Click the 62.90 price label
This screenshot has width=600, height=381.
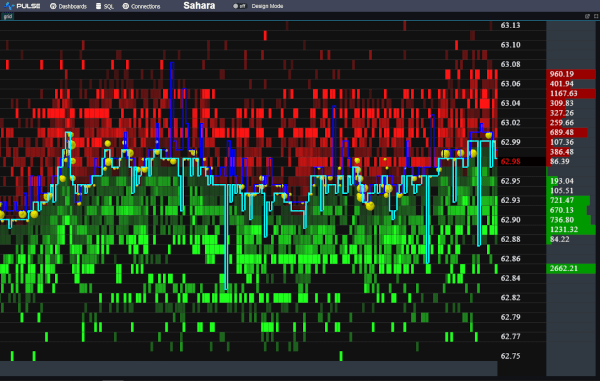tap(510, 220)
